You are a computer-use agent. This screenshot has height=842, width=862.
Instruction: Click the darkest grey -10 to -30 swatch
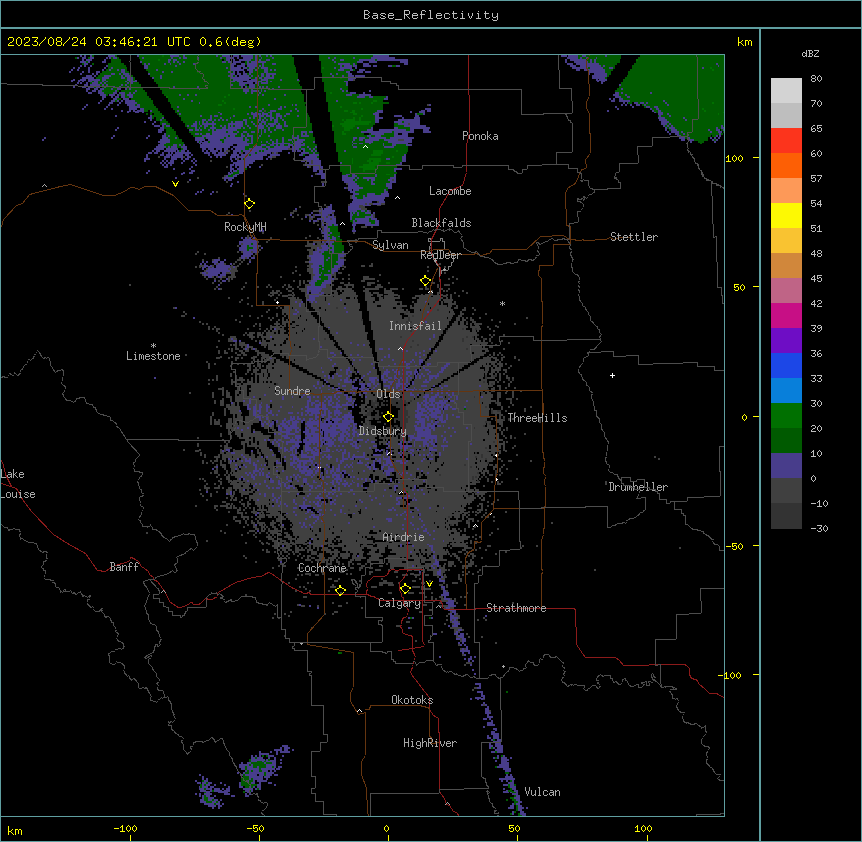(x=786, y=516)
